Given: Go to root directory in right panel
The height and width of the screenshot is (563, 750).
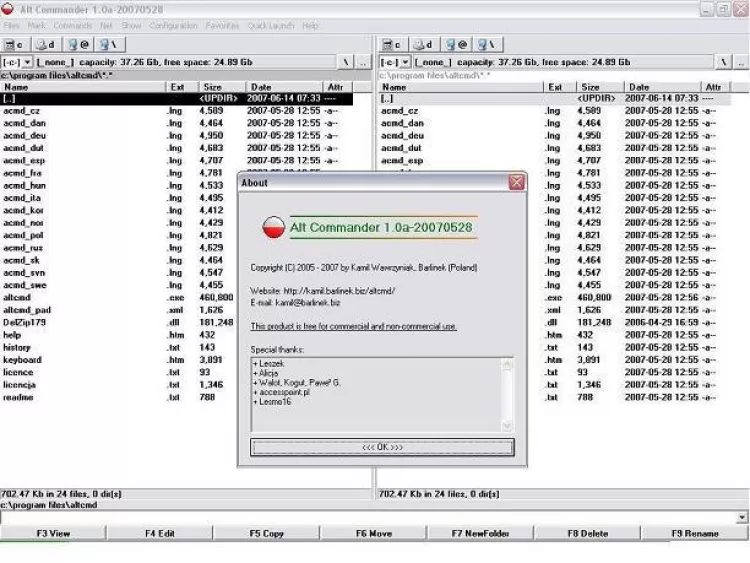Looking at the screenshot, I should pos(723,62).
